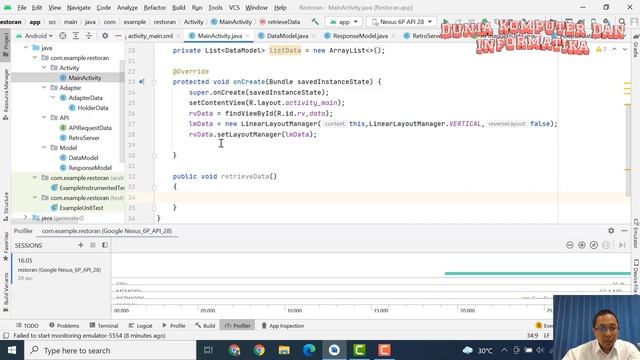Open the Build menu
The height and width of the screenshot is (360, 640).
point(178,7)
